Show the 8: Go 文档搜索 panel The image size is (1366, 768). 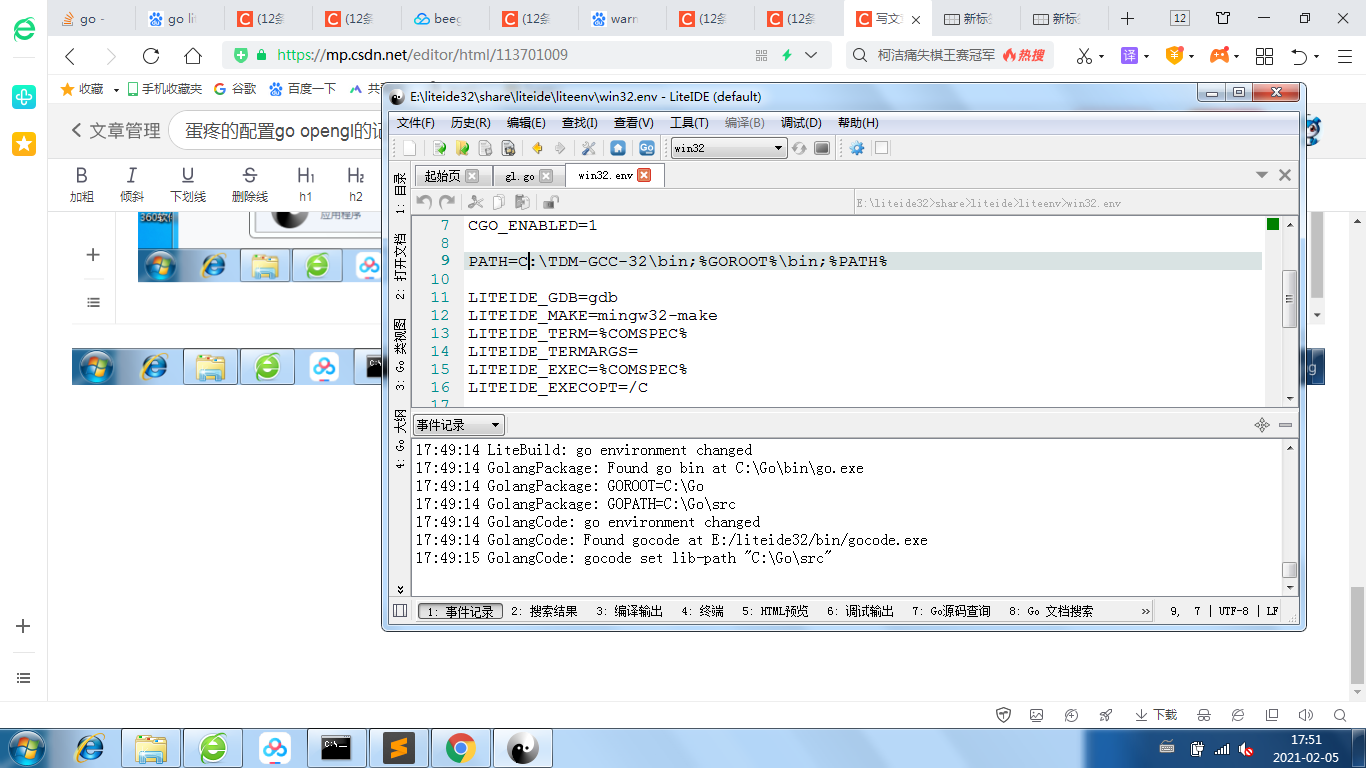pos(1051,611)
